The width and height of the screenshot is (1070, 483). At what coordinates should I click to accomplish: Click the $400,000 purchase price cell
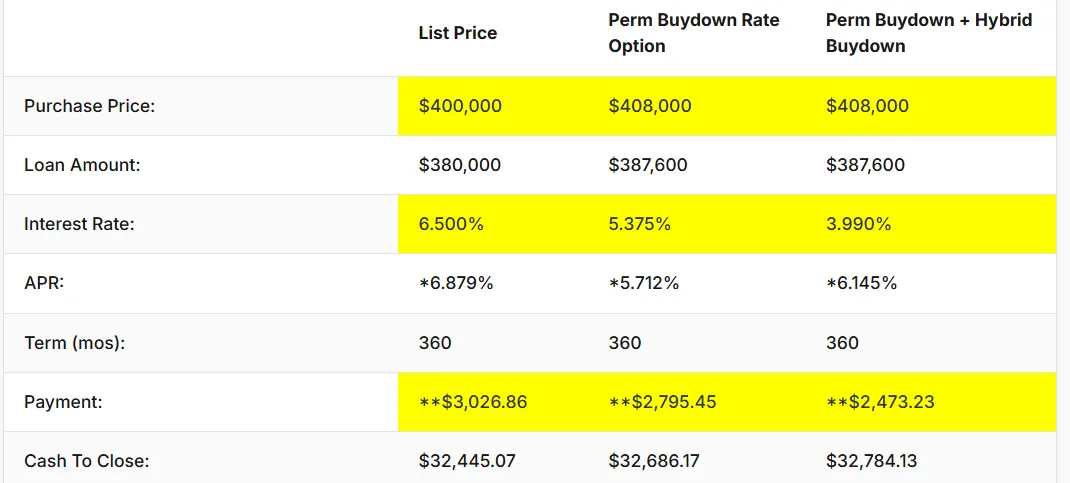tap(460, 106)
